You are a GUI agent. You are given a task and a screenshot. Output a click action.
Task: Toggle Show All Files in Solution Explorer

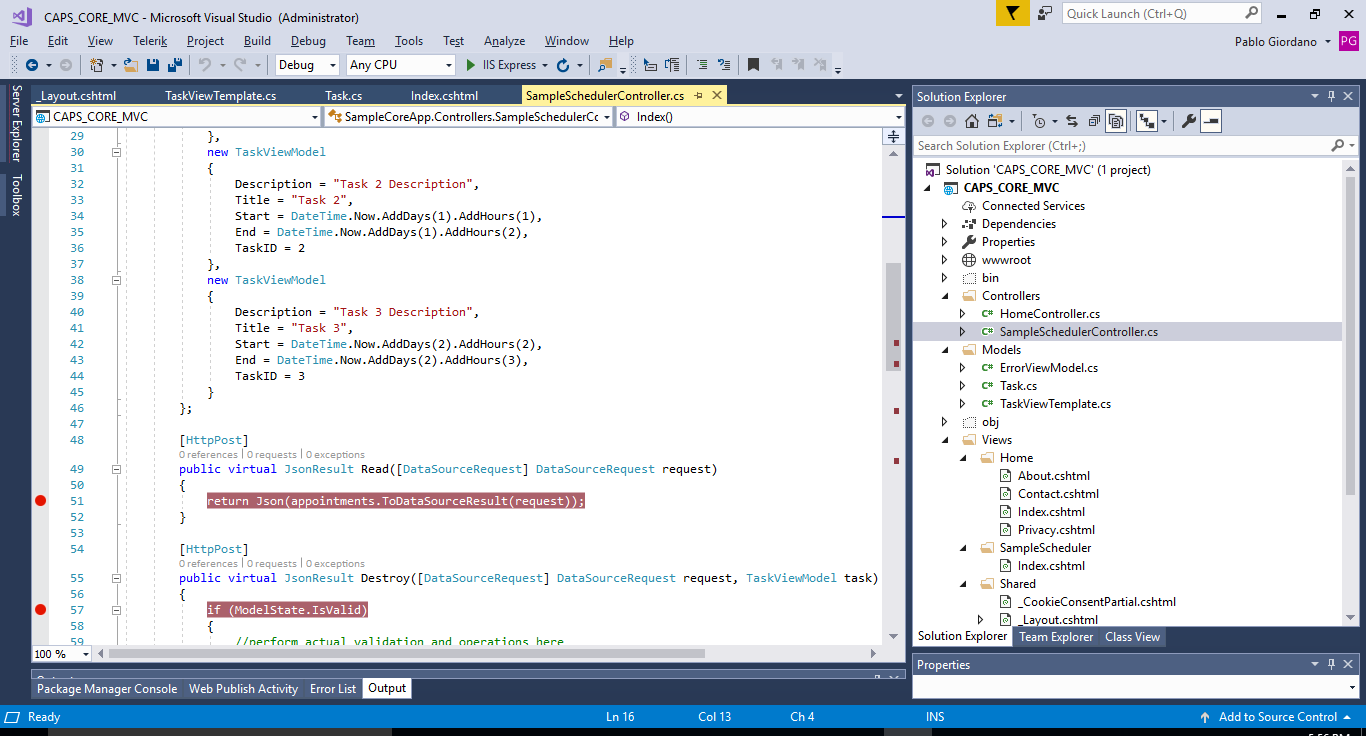coord(1116,121)
